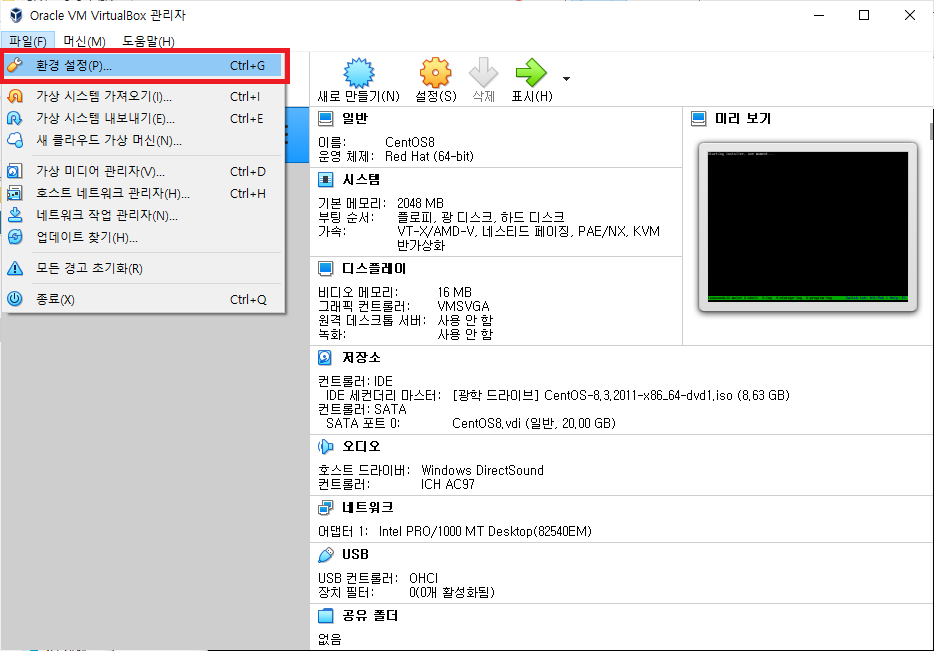The height and width of the screenshot is (651, 934).
Task: Click the warning triangle icon beside 모든 경고 초기화
Action: tap(15, 268)
